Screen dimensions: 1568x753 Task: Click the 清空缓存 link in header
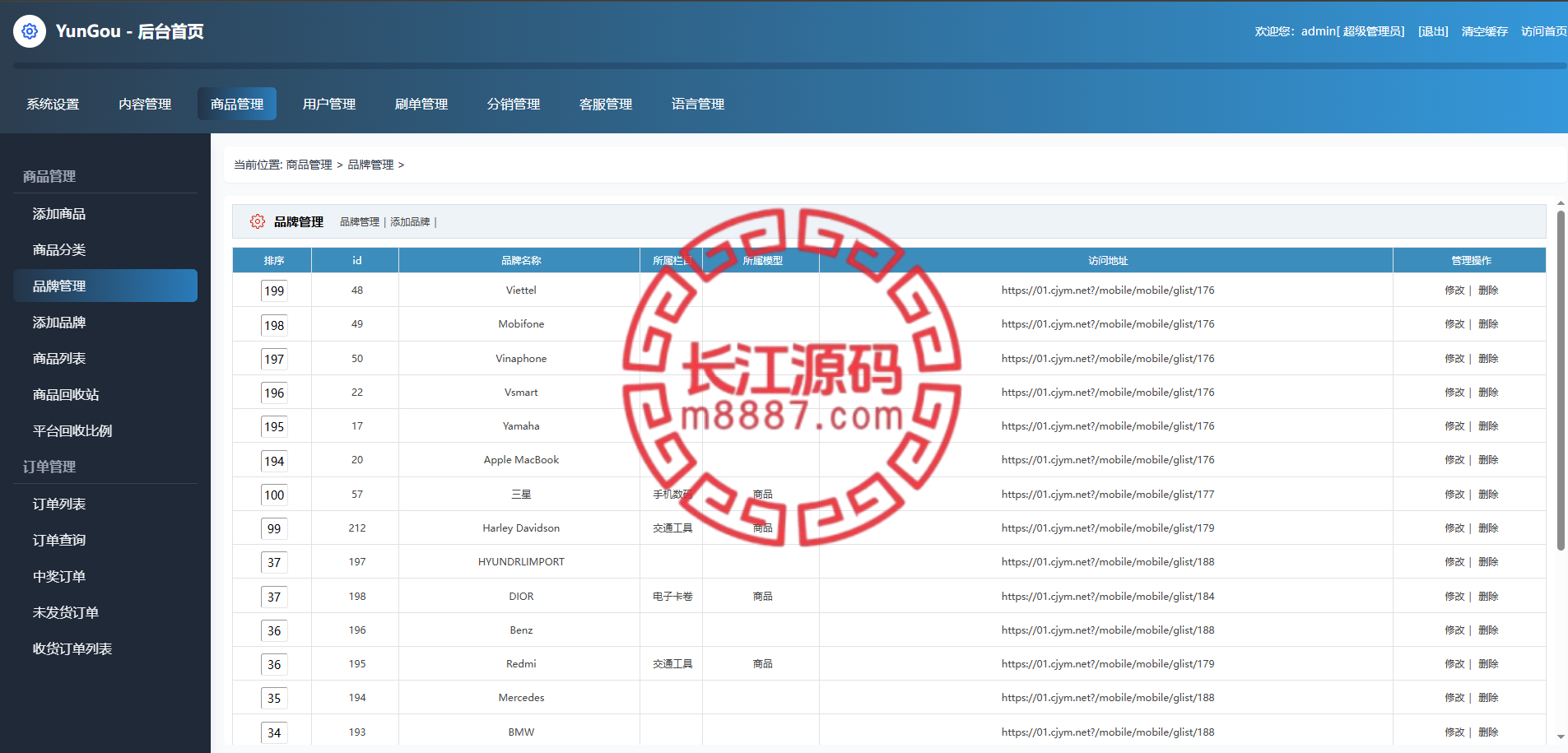pos(1485,31)
